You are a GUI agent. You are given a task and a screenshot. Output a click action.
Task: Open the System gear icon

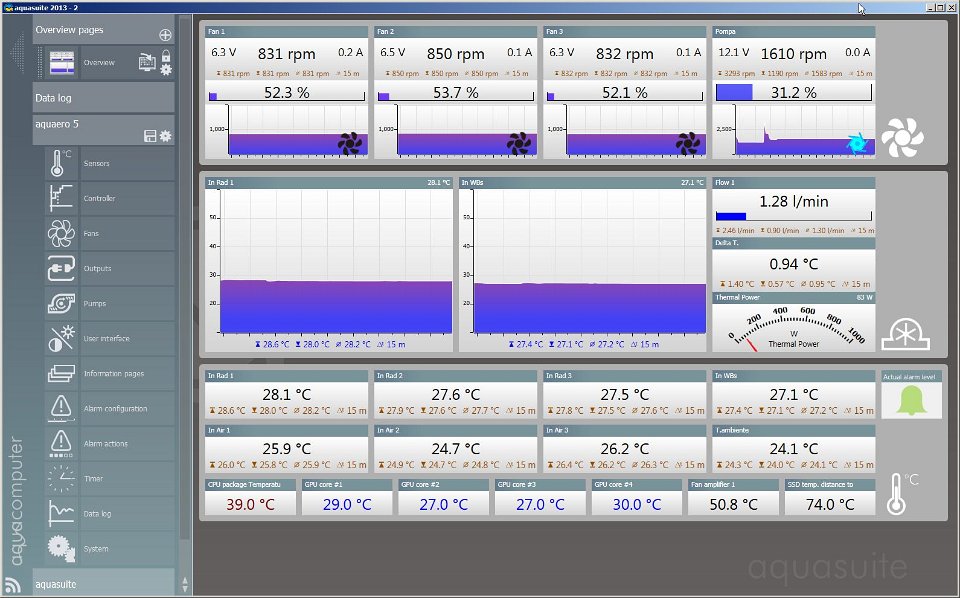click(61, 548)
